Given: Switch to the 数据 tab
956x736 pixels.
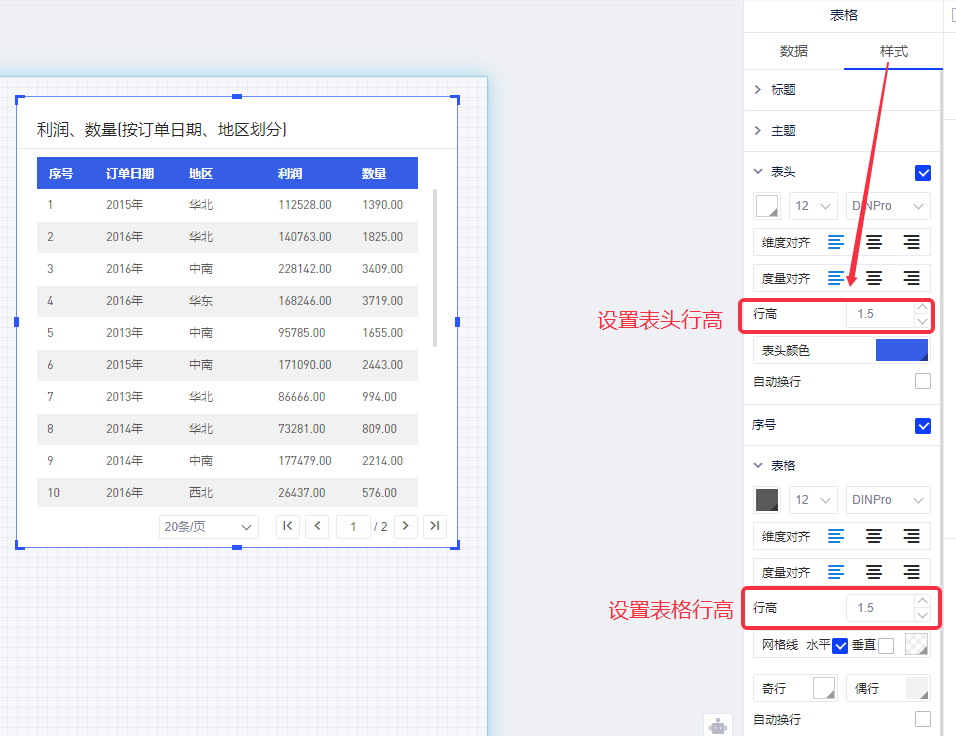Looking at the screenshot, I should [794, 51].
